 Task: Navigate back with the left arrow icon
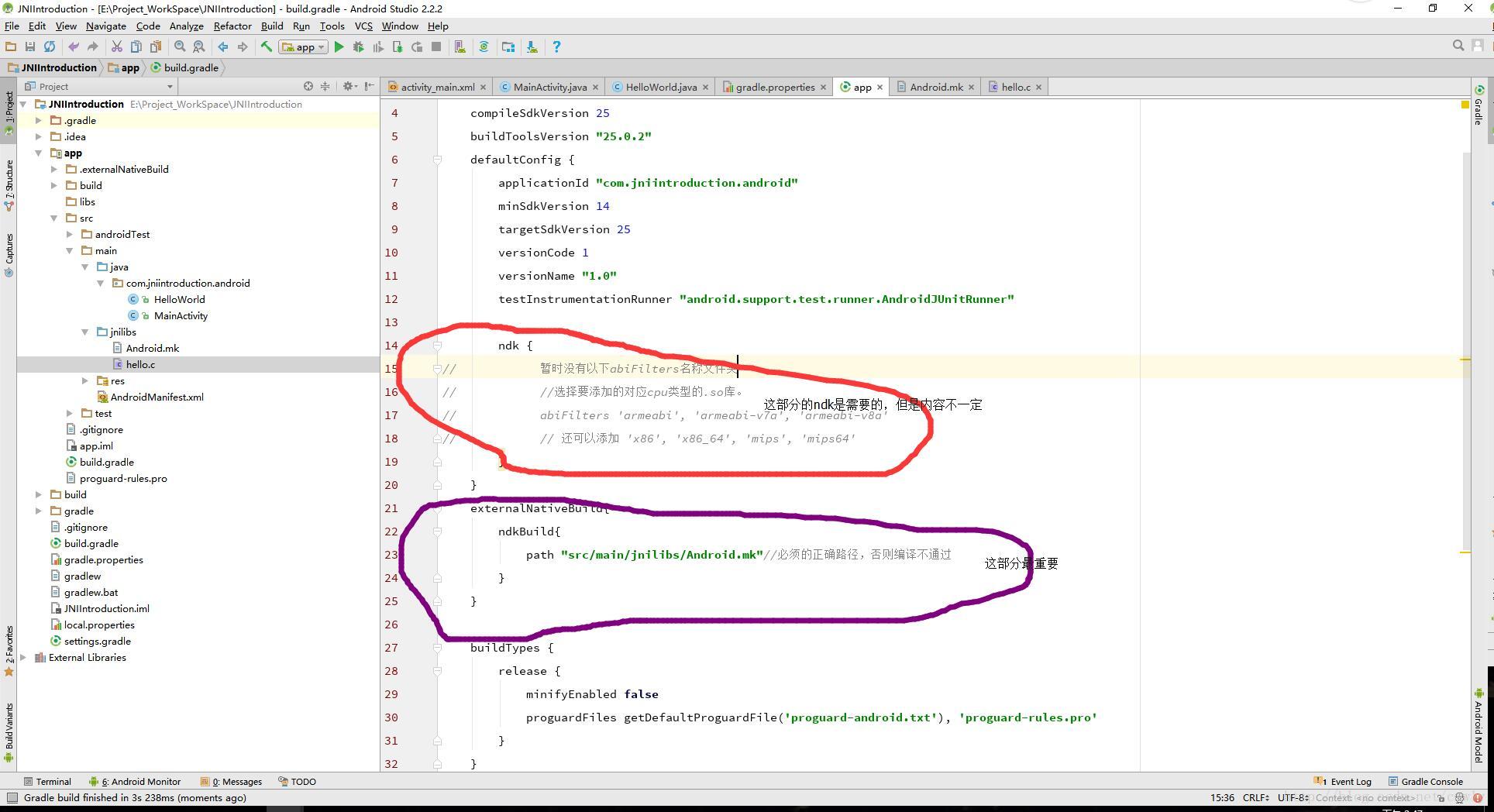[x=223, y=47]
